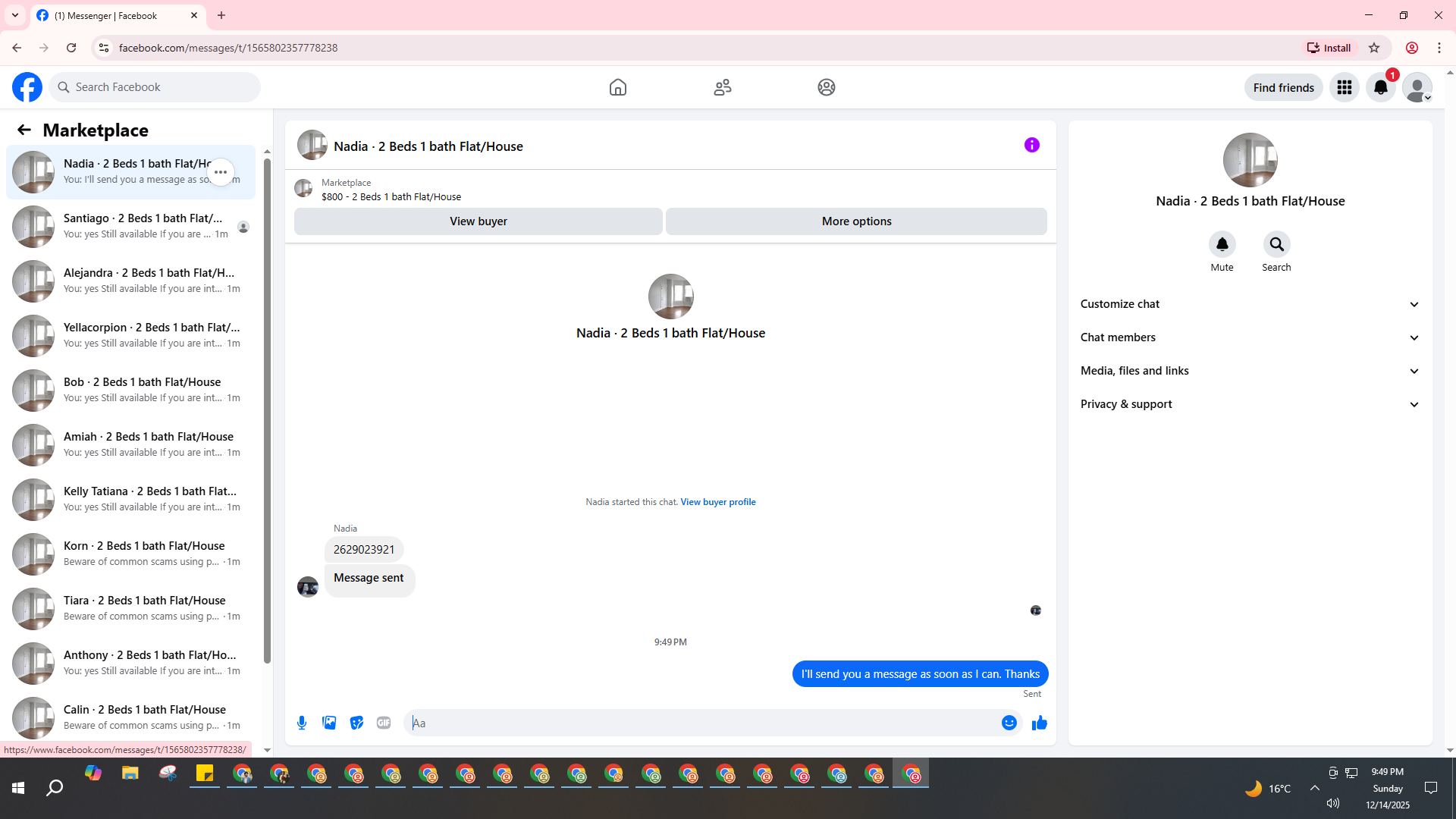
Task: Open the GIF picker icon
Action: click(384, 723)
